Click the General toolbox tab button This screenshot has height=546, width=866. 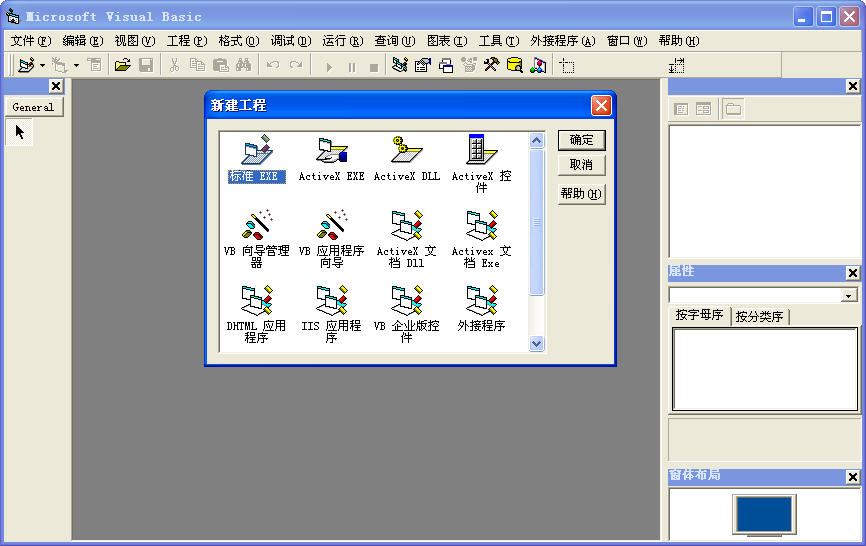click(x=33, y=107)
